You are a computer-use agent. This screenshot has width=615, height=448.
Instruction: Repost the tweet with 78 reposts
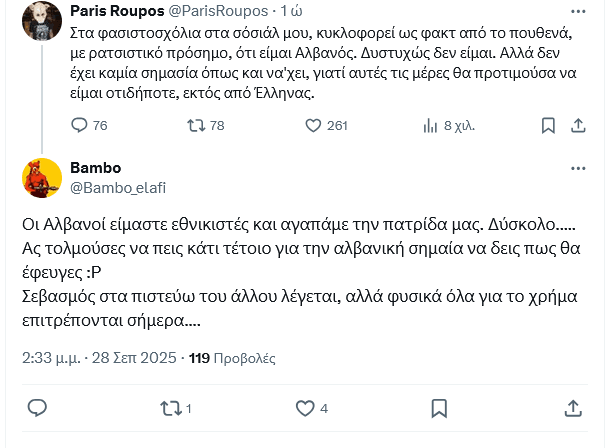click(196, 125)
